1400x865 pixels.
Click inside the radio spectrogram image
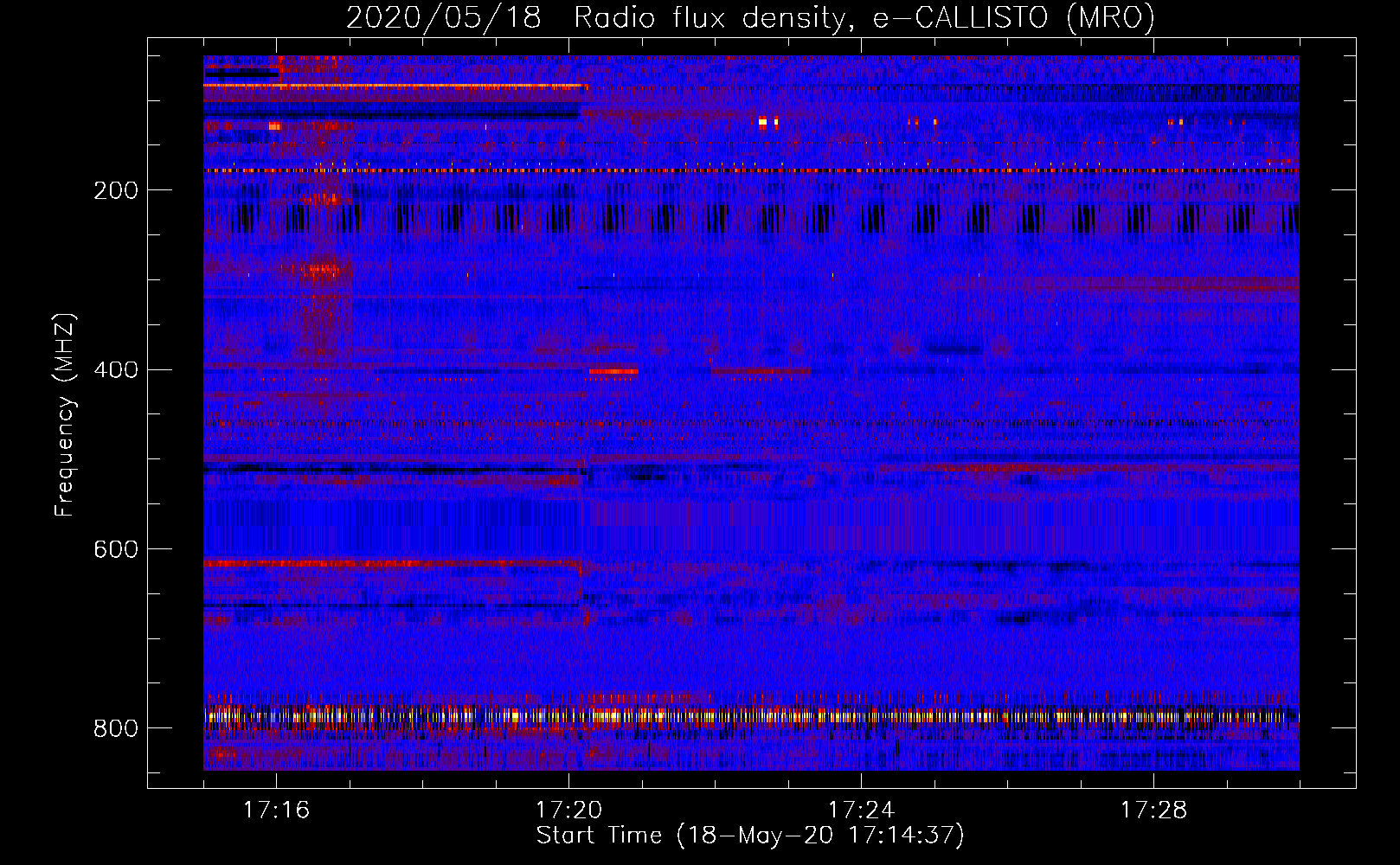click(751, 413)
